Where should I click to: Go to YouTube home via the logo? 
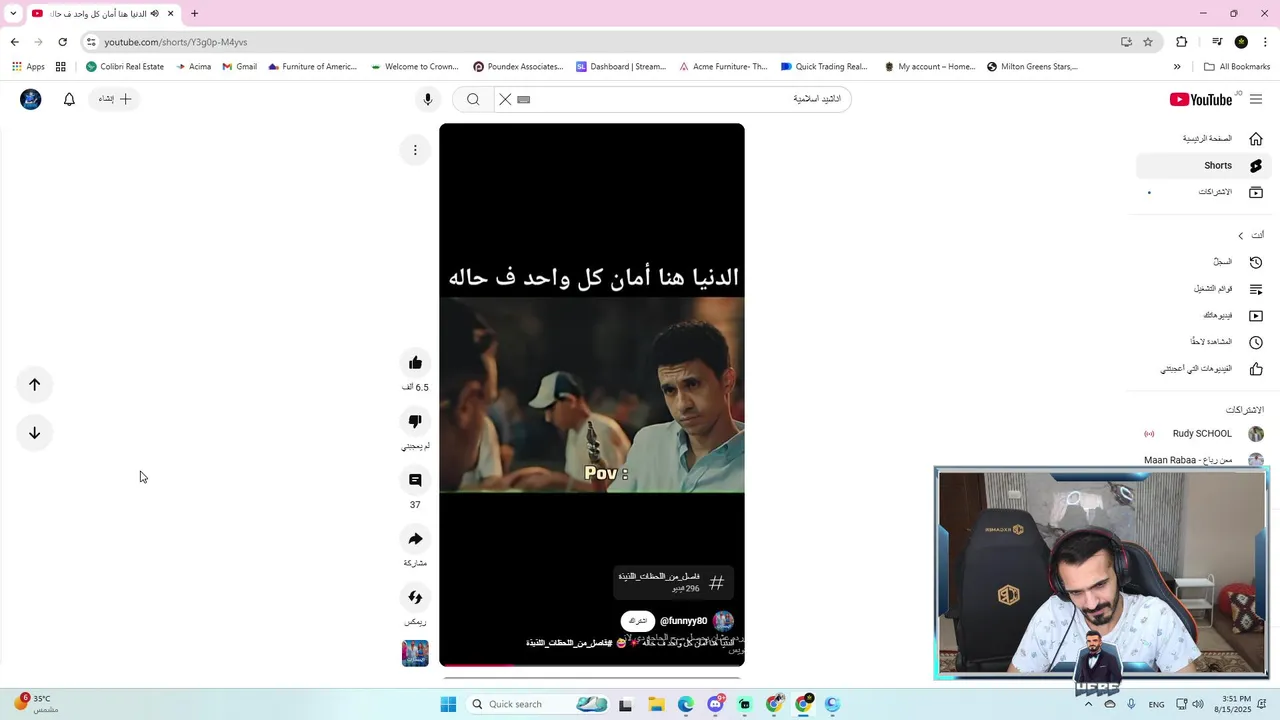[1201, 99]
